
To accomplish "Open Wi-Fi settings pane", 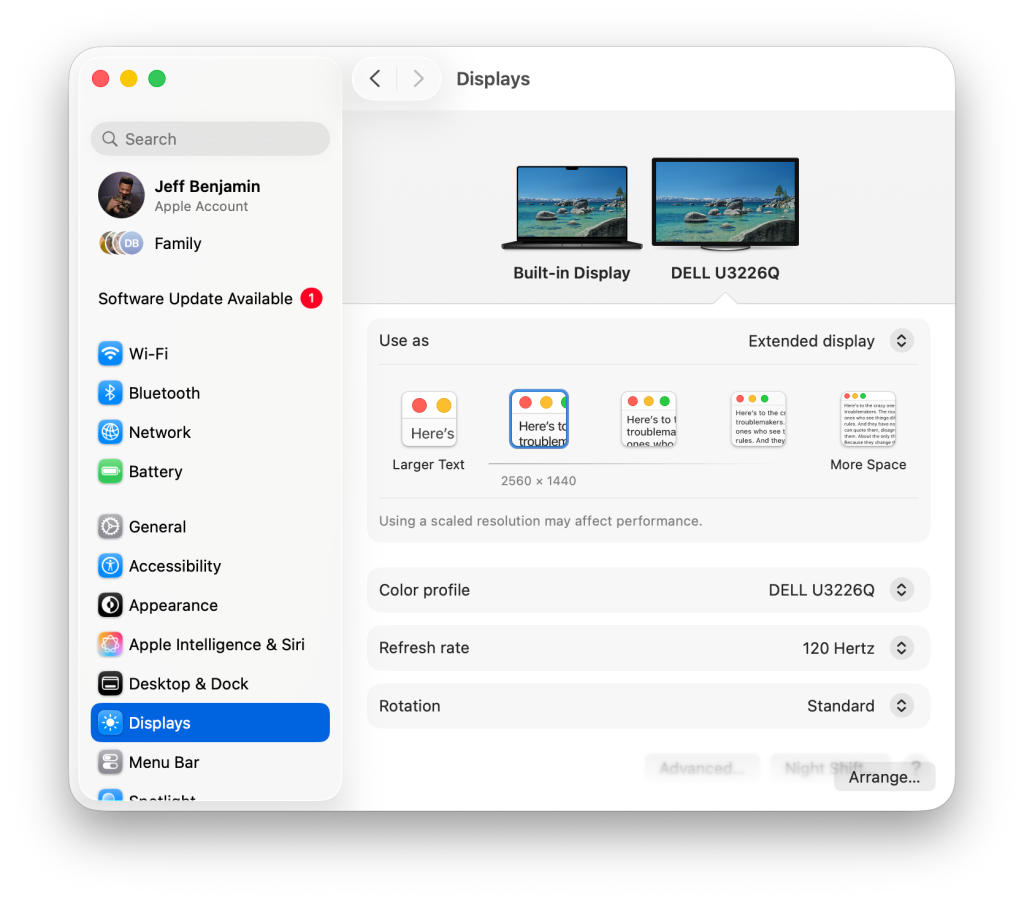I will pos(210,354).
